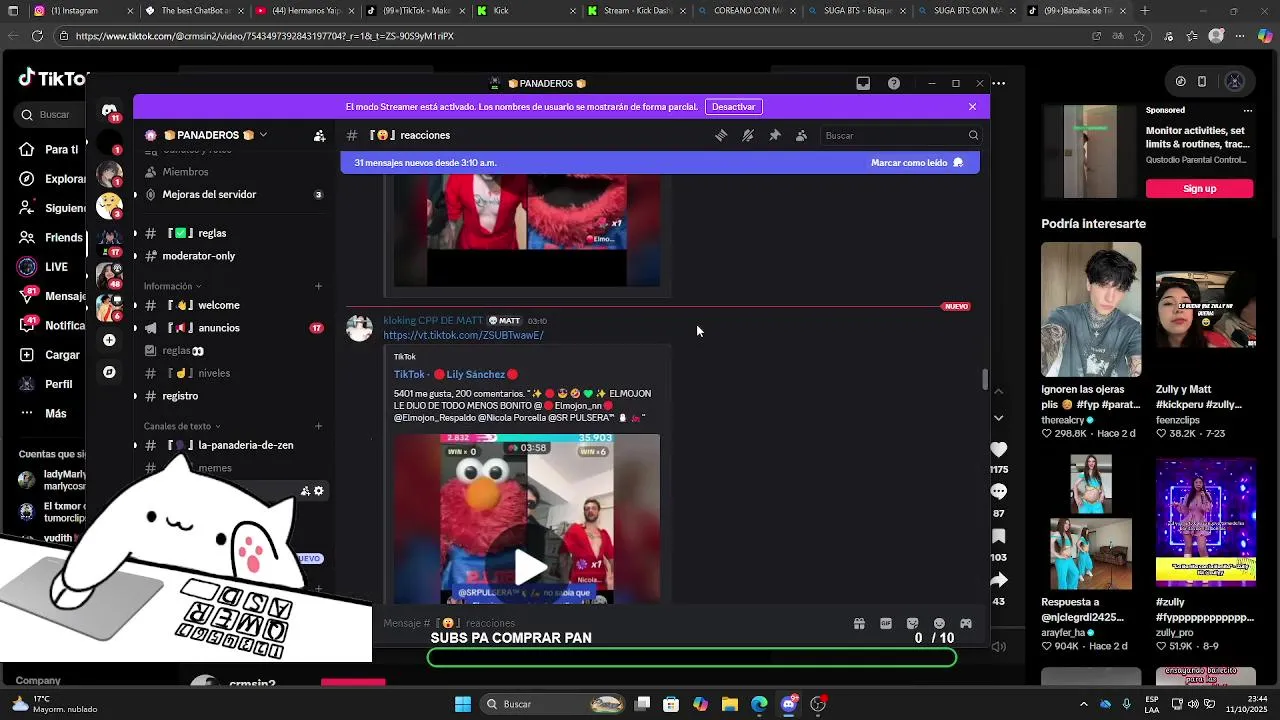This screenshot has height=720, width=1280.
Task: Click TikTok like heart icon
Action: coord(998,450)
